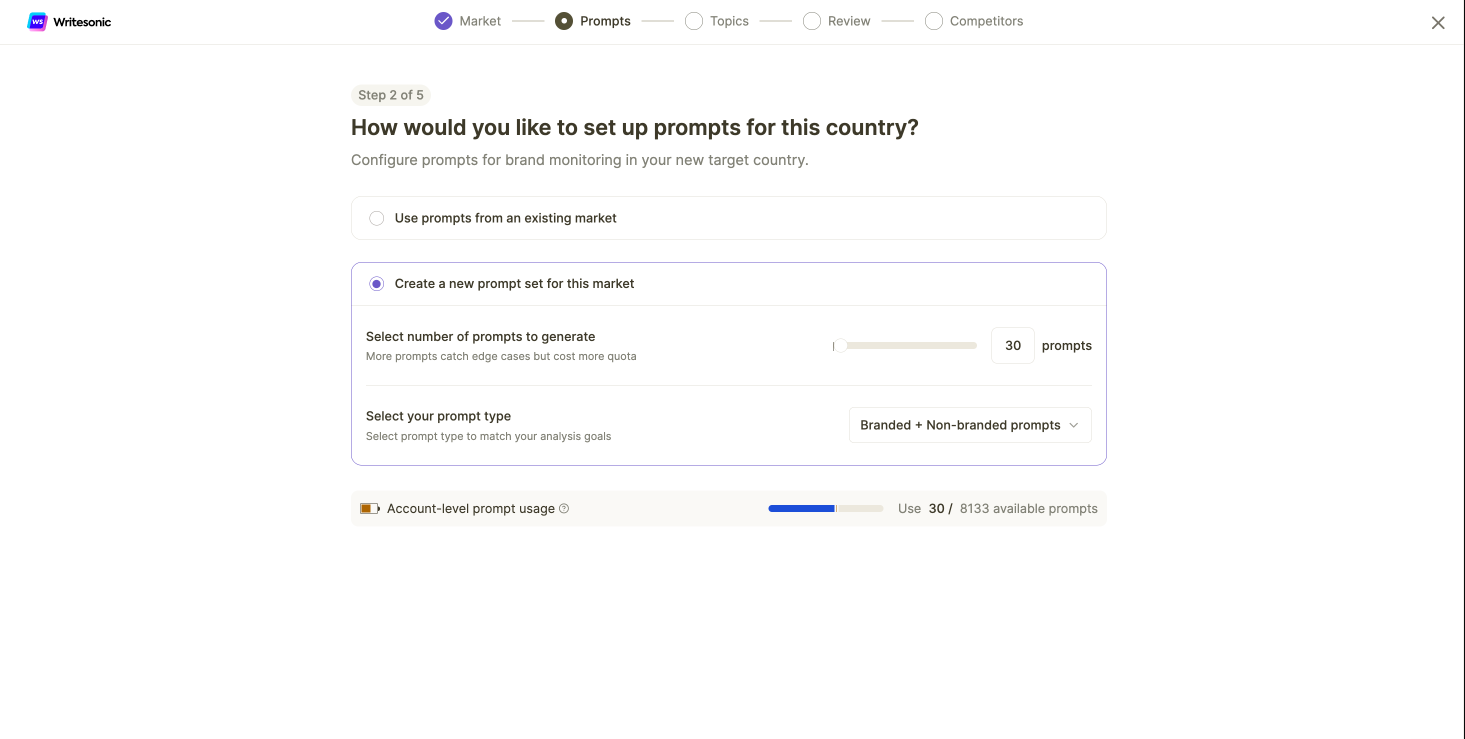The height and width of the screenshot is (739, 1465).
Task: Click the Review step label
Action: point(849,21)
